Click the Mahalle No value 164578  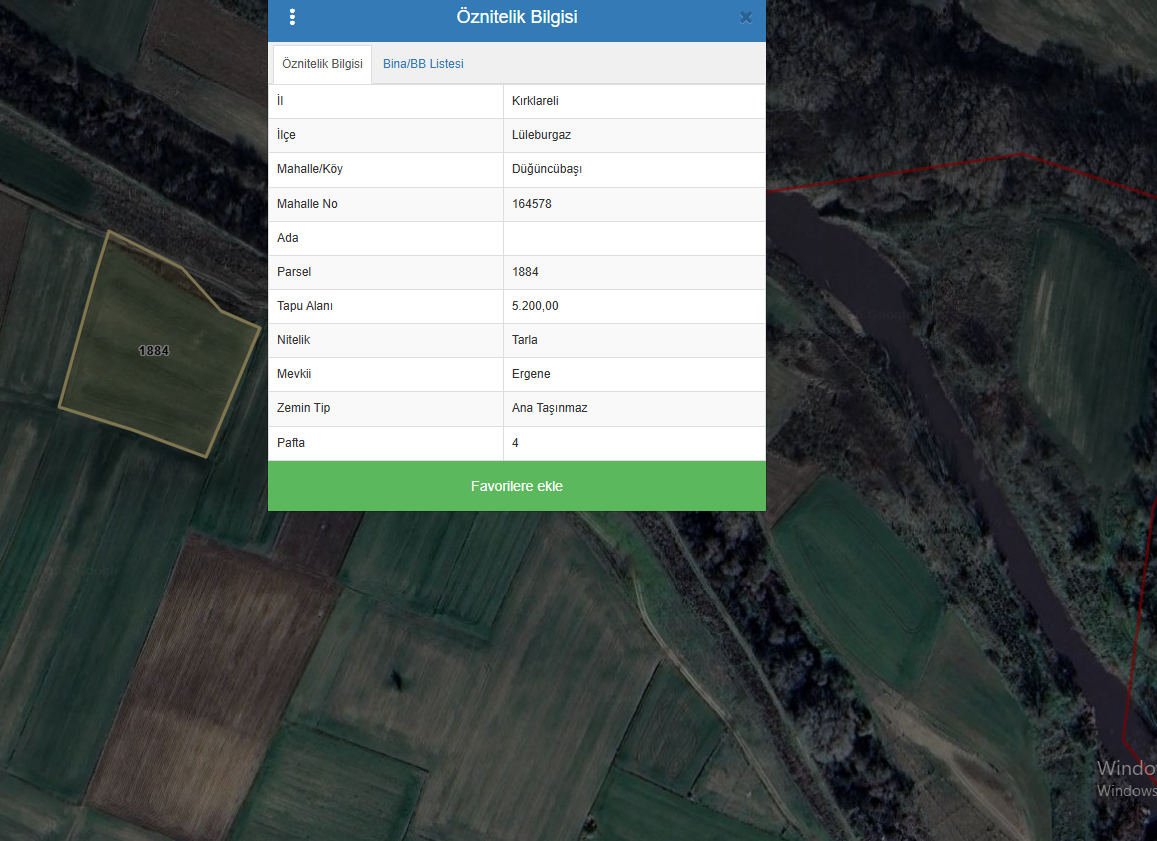(x=532, y=204)
